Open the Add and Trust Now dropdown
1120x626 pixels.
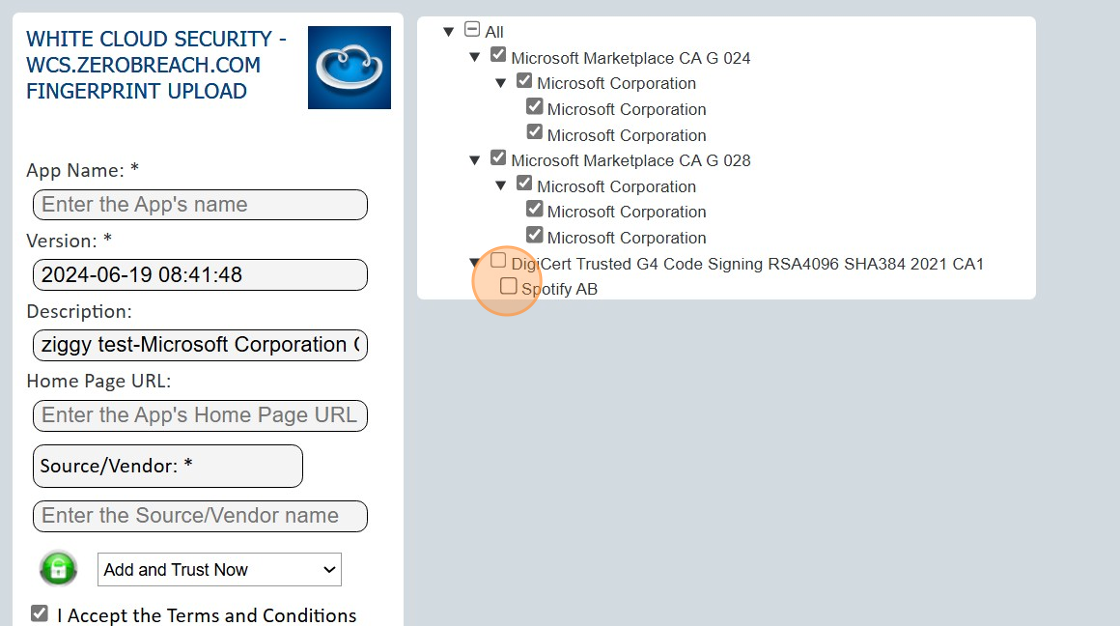(x=219, y=569)
